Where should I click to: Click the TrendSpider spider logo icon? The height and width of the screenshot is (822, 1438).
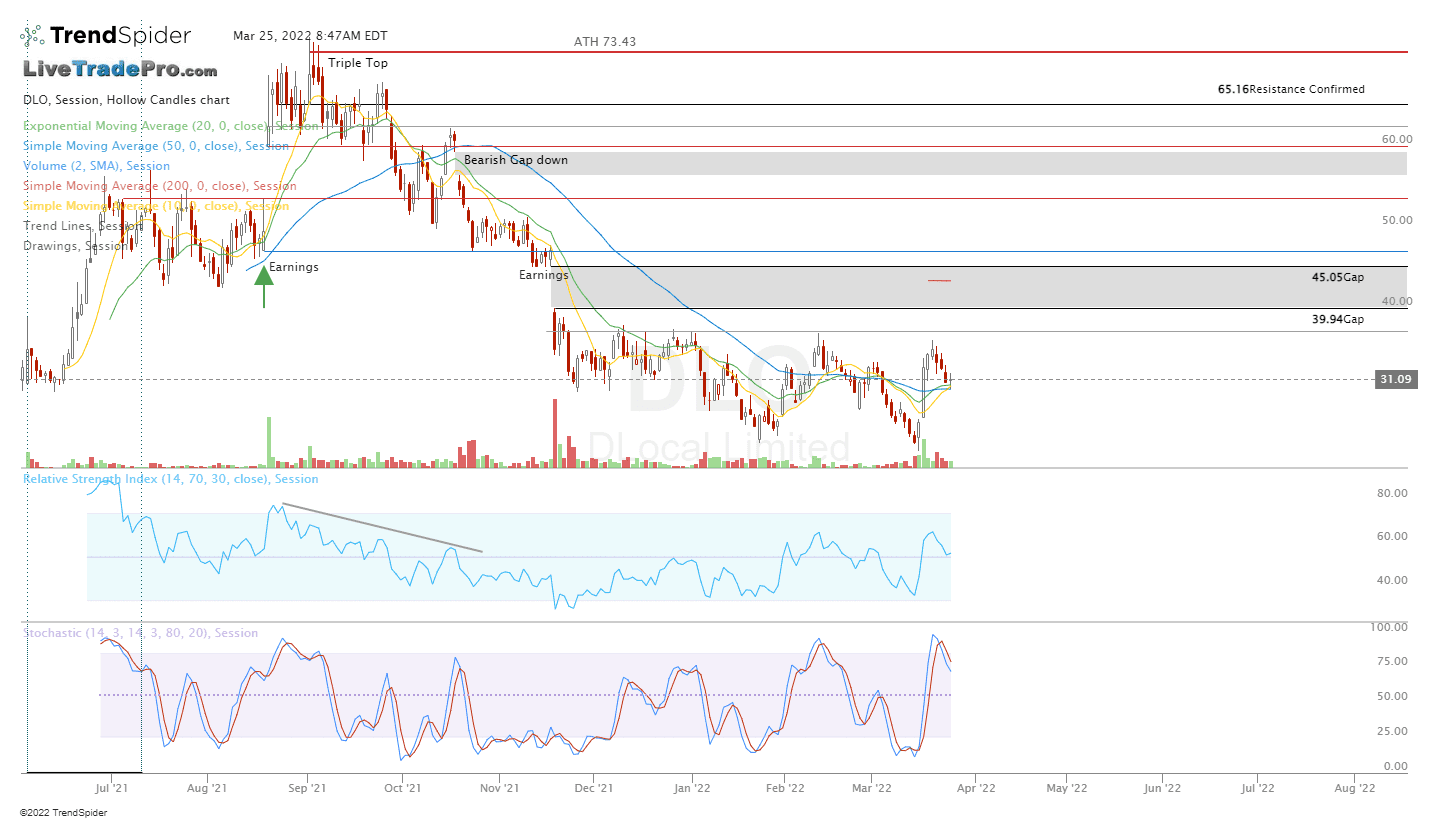tap(30, 33)
